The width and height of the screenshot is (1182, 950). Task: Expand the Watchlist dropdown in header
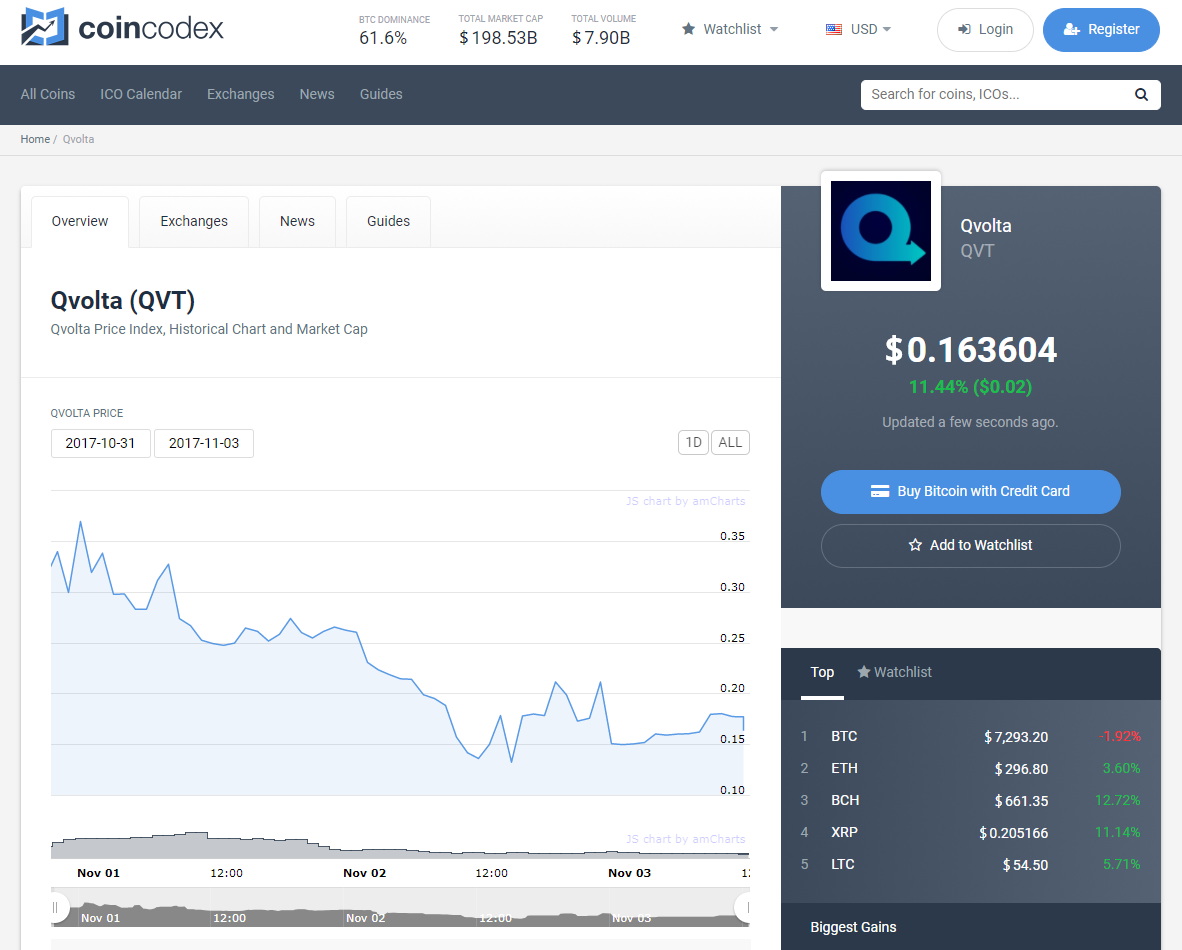(730, 29)
